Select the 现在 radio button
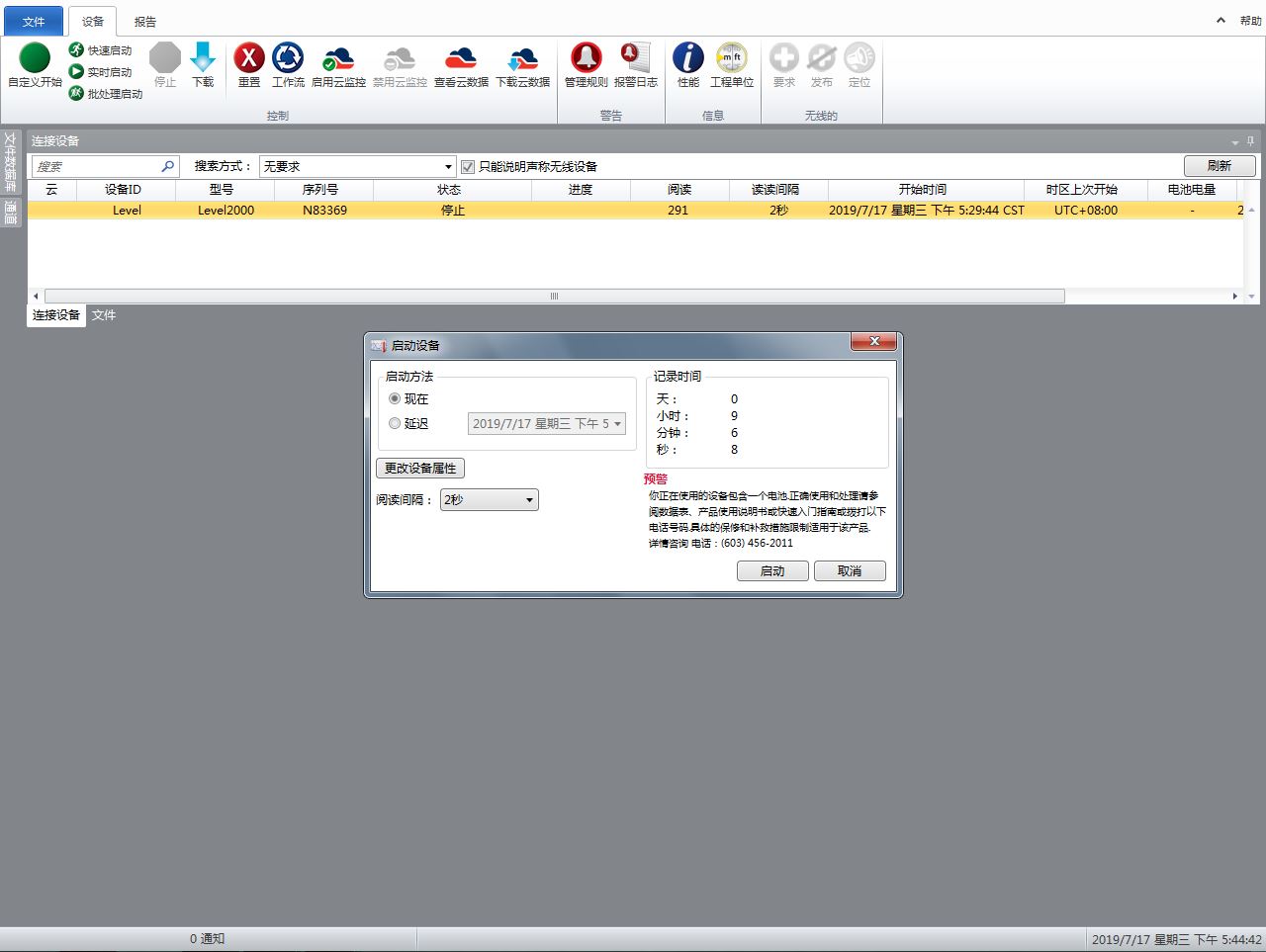Image resolution: width=1266 pixels, height=952 pixels. pyautogui.click(x=395, y=398)
